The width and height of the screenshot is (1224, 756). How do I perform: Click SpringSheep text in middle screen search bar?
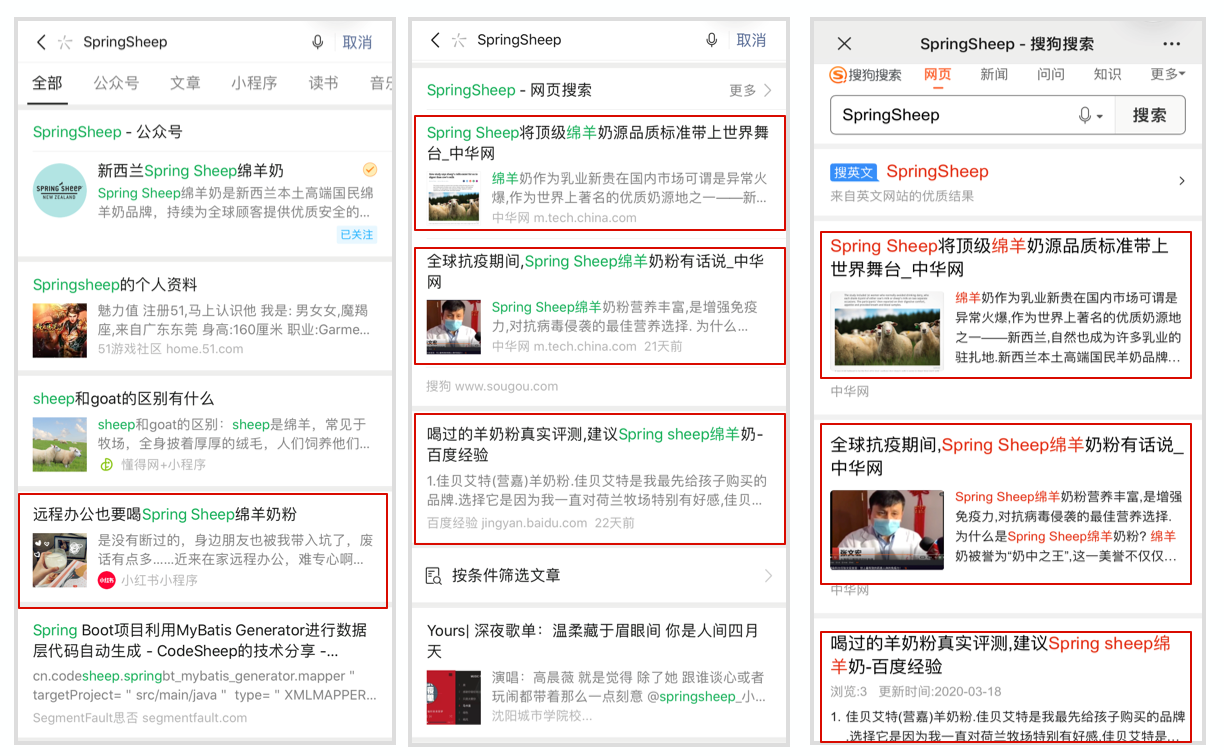click(519, 40)
